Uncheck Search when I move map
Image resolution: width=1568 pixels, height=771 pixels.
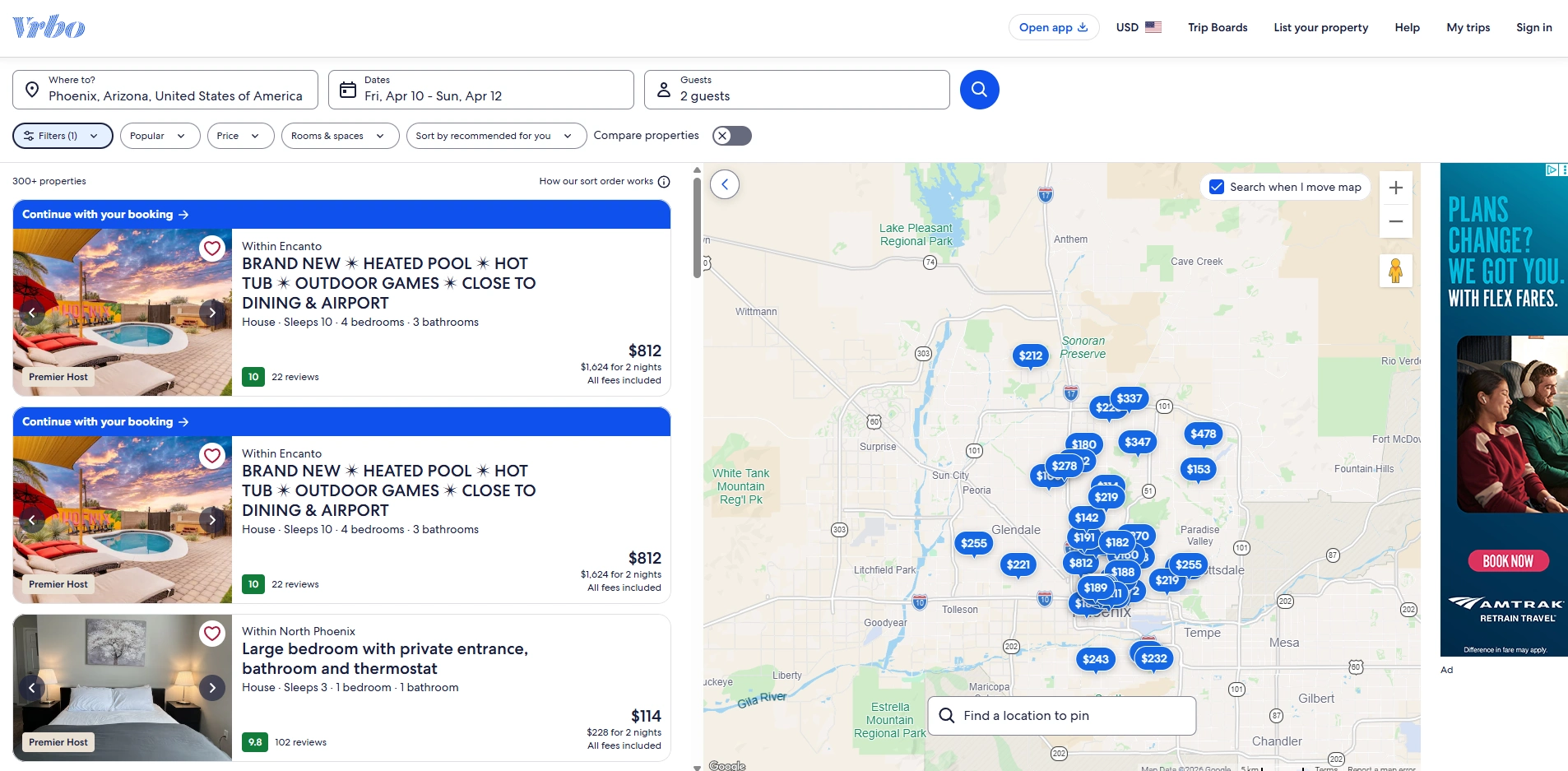1217,187
